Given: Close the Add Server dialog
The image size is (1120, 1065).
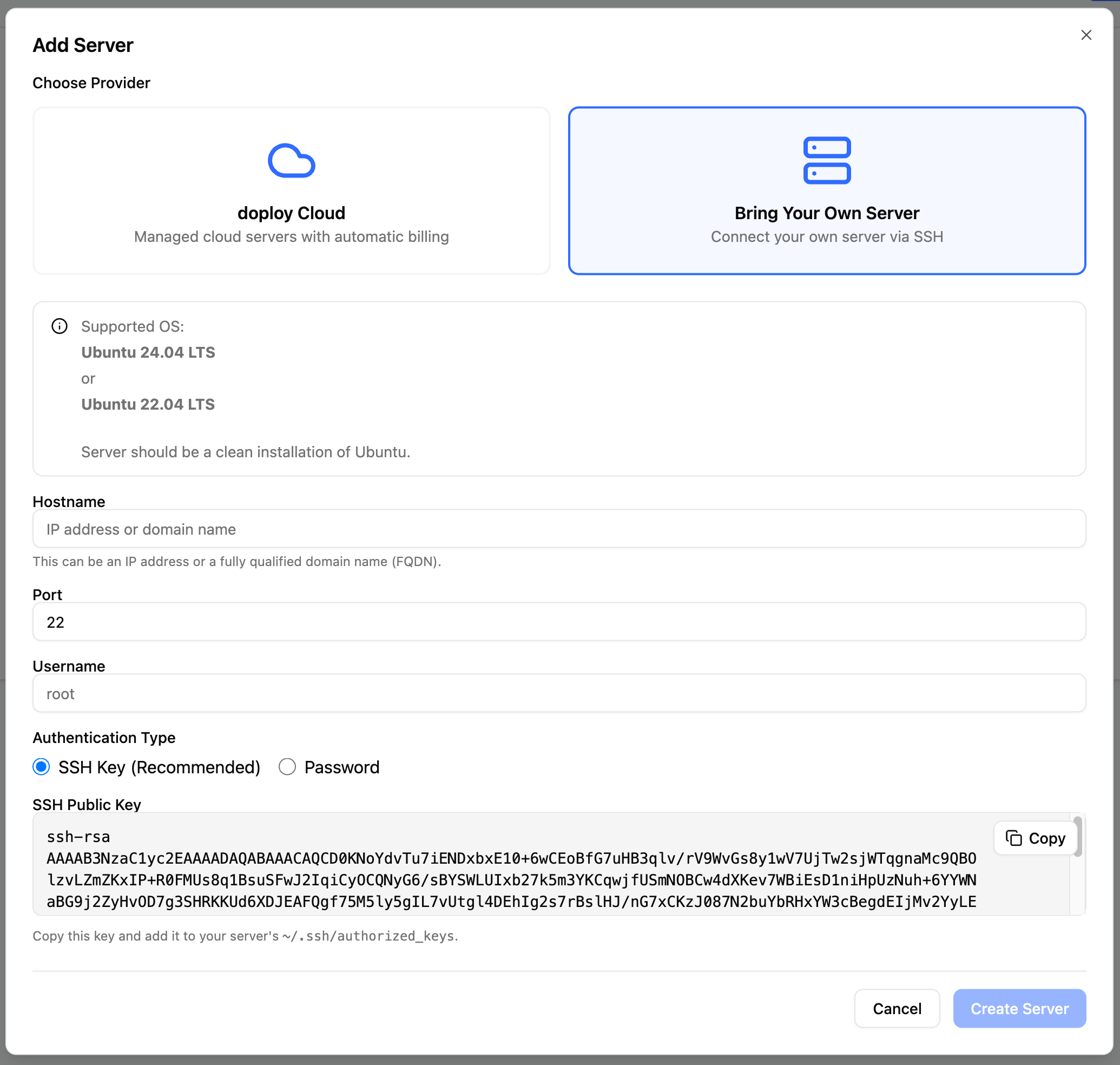Looking at the screenshot, I should click(1086, 35).
